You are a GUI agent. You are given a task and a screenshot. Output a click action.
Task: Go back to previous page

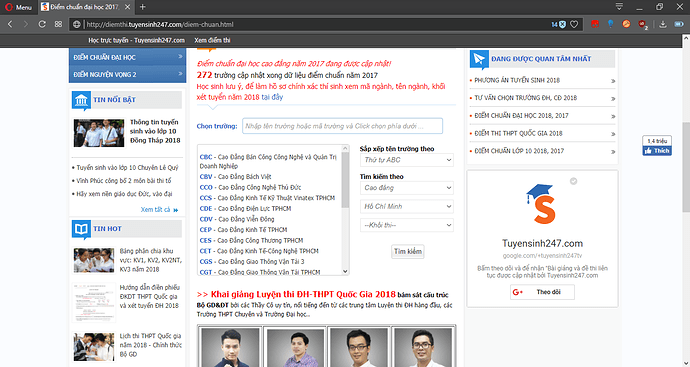[10, 24]
